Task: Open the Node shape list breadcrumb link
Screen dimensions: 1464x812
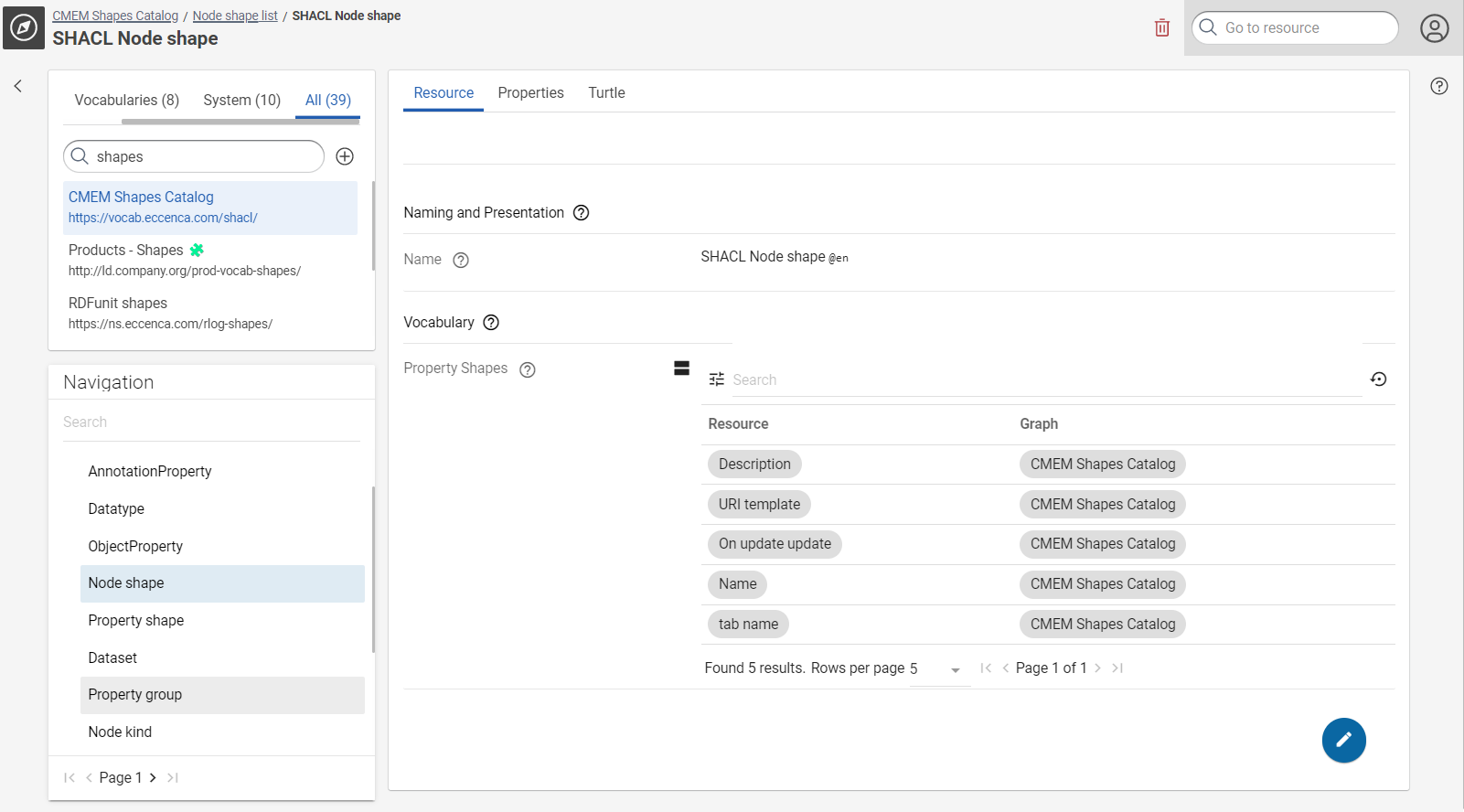Action: 235,16
